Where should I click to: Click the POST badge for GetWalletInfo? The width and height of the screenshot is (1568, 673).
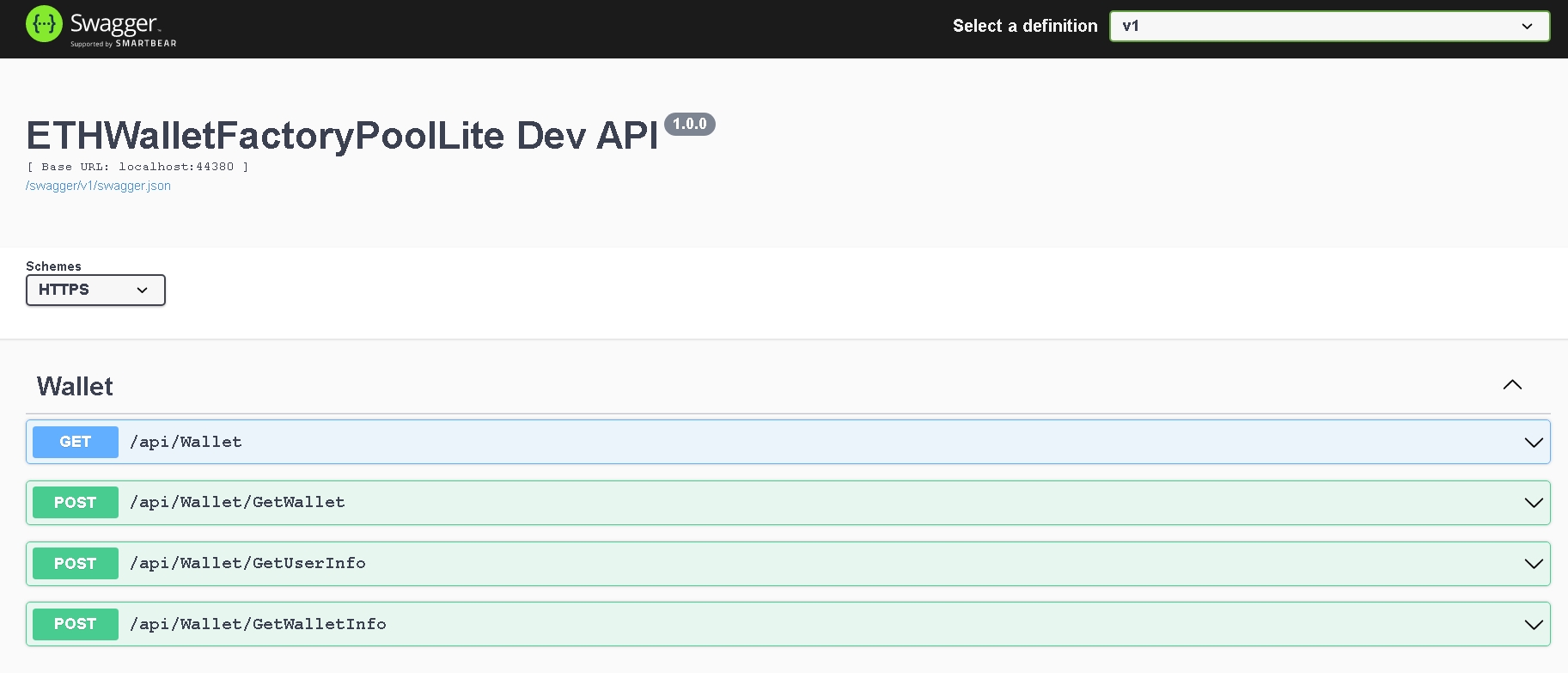(x=76, y=624)
